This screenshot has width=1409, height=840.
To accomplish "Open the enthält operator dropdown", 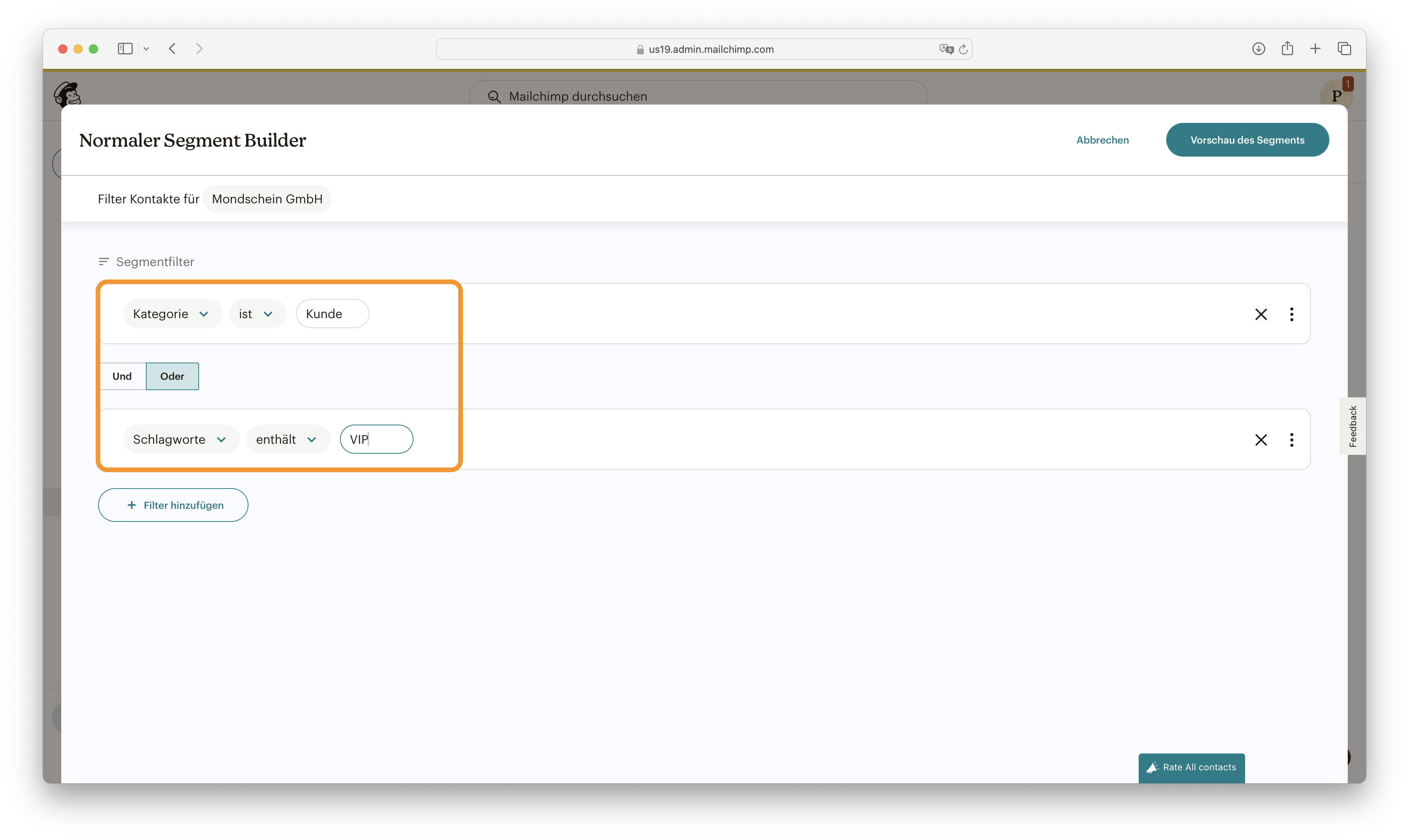I will click(x=288, y=439).
